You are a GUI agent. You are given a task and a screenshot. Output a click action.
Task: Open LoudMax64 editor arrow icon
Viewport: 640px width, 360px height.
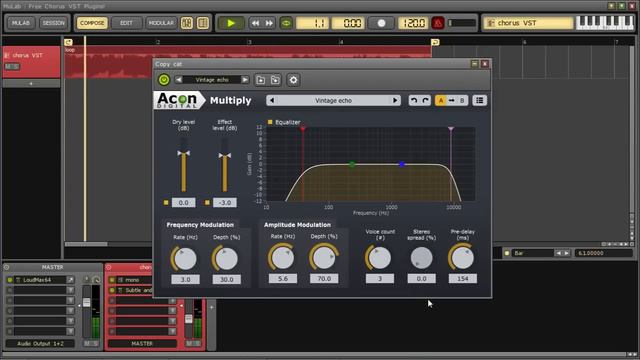[70, 280]
